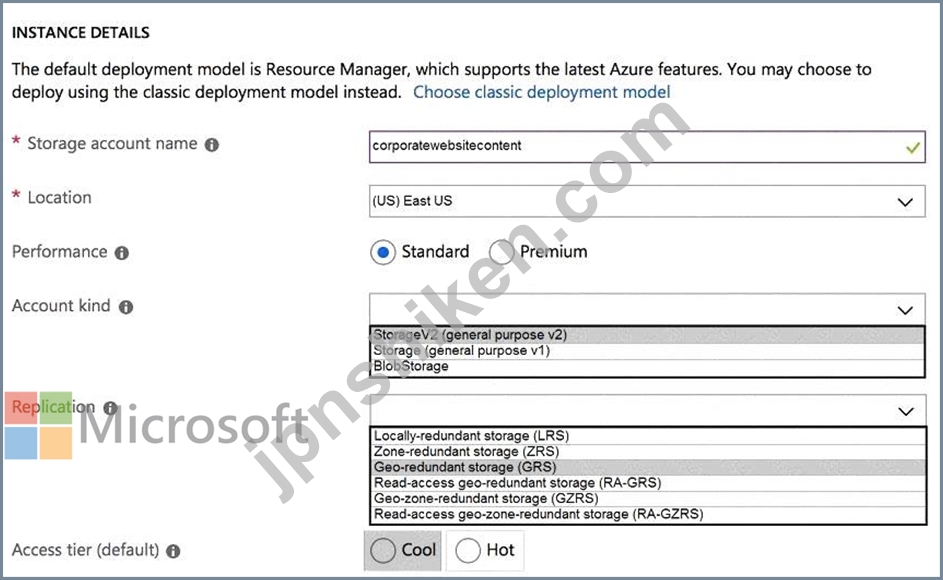The height and width of the screenshot is (580, 943).
Task: Click the Replication info icon
Action: pyautogui.click(x=110, y=408)
